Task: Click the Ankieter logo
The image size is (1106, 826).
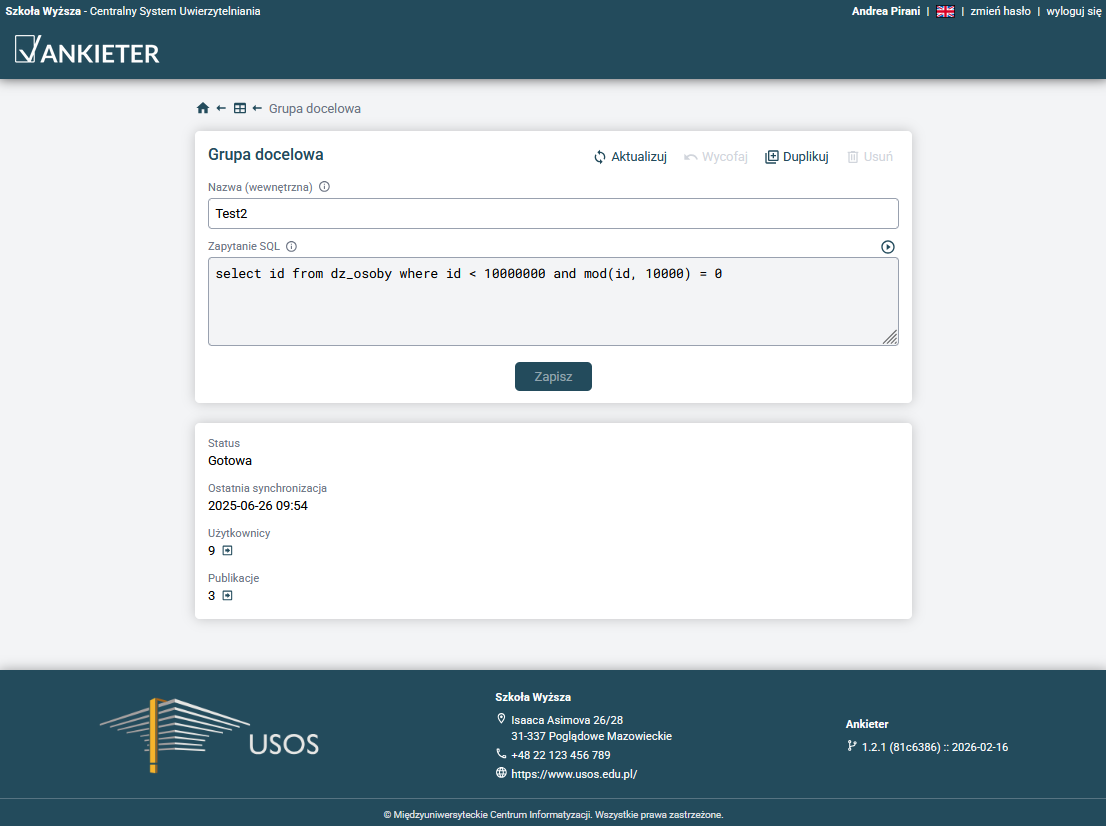Action: click(x=88, y=50)
